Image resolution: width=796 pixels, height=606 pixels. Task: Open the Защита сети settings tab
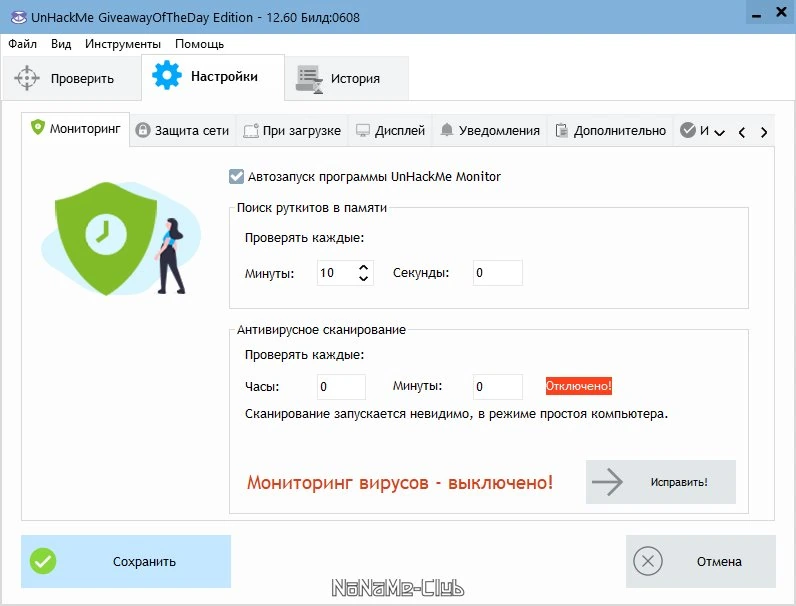pos(183,130)
